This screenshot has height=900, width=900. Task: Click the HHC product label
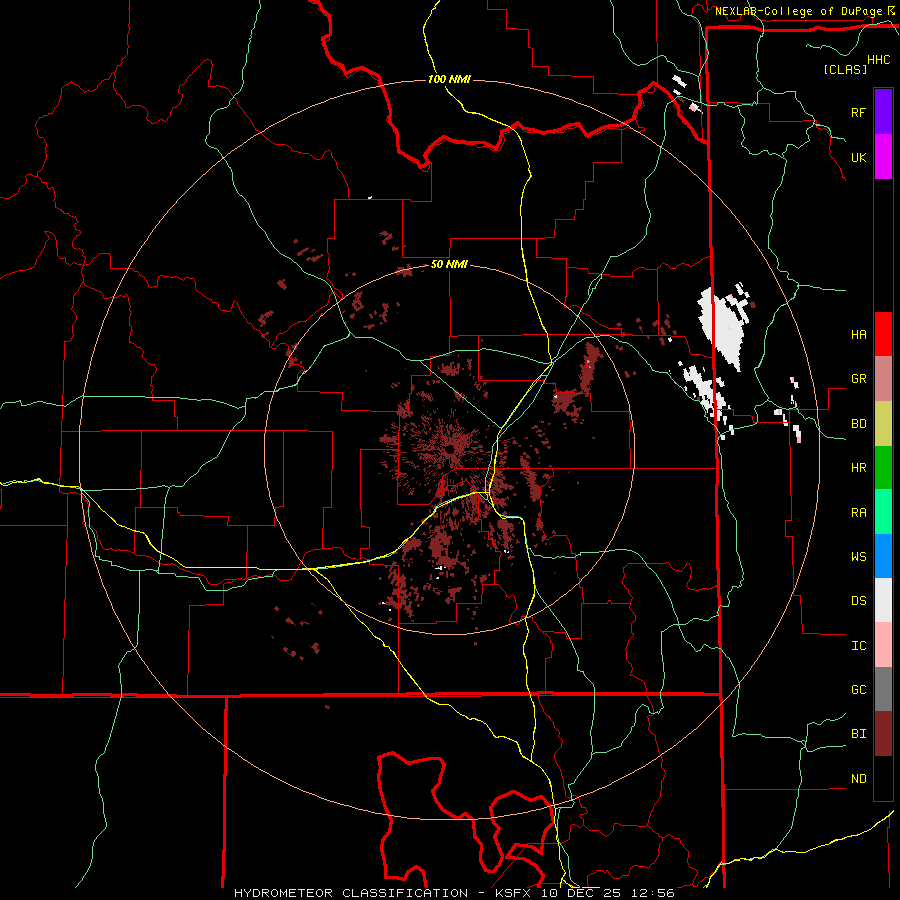tap(879, 60)
